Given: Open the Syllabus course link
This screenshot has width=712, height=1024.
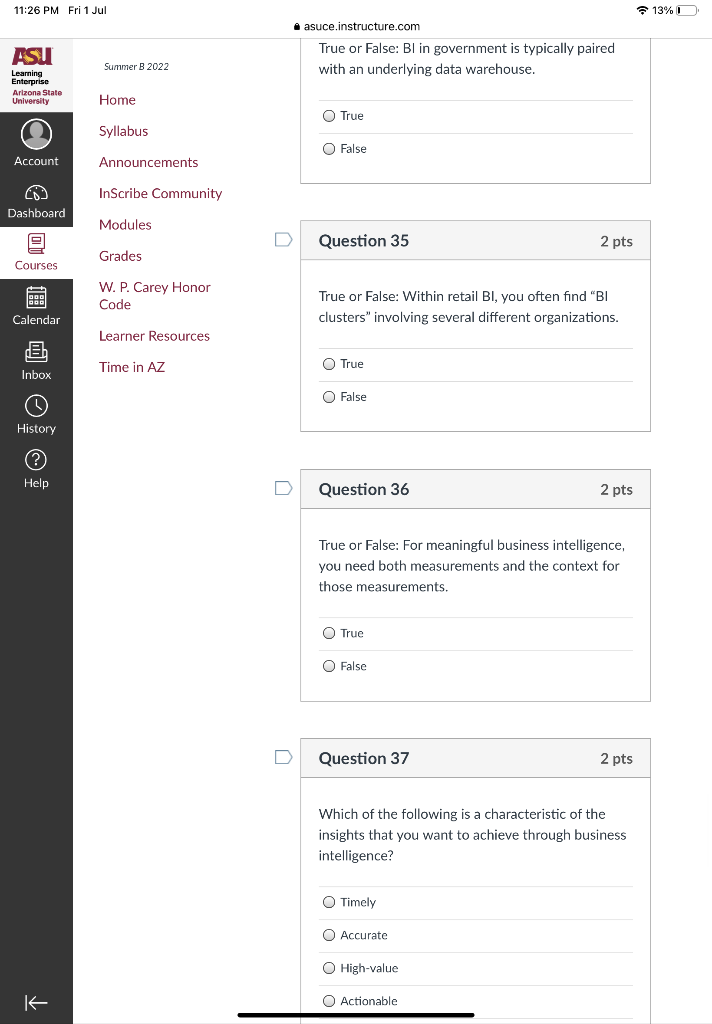Looking at the screenshot, I should [123, 131].
